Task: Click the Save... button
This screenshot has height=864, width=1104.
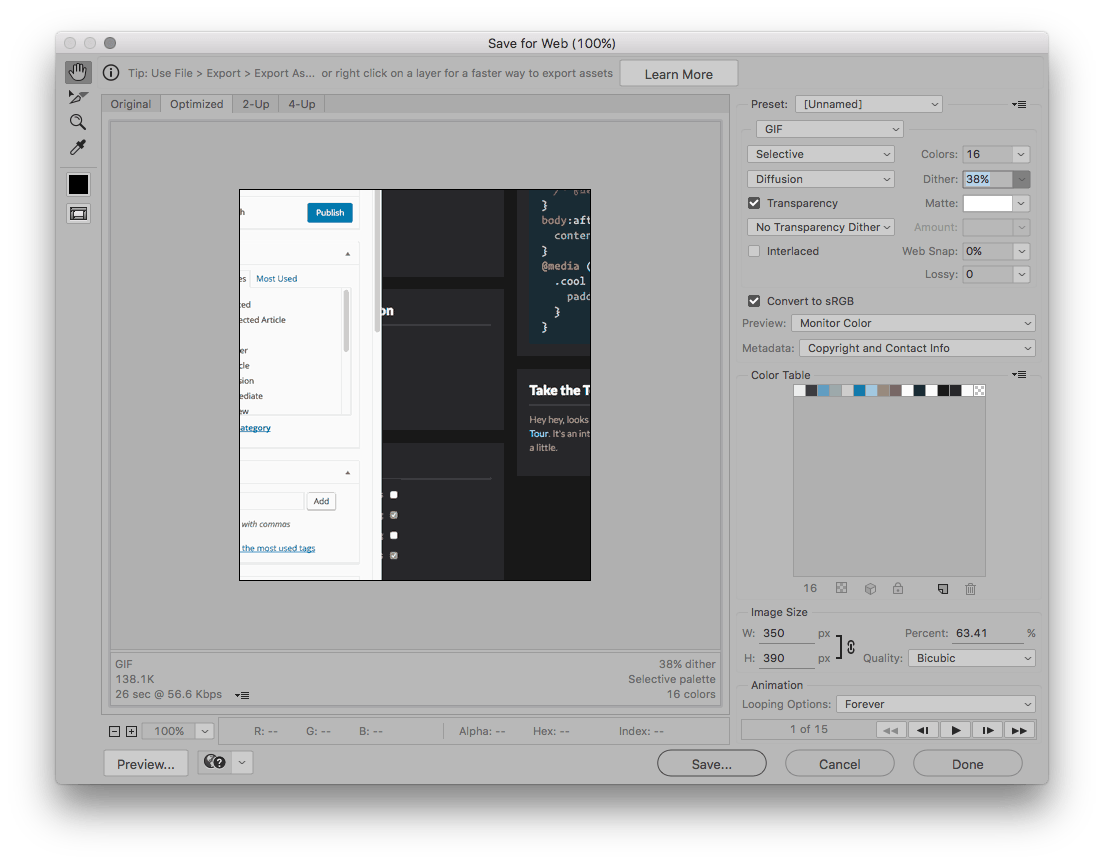Action: (712, 764)
